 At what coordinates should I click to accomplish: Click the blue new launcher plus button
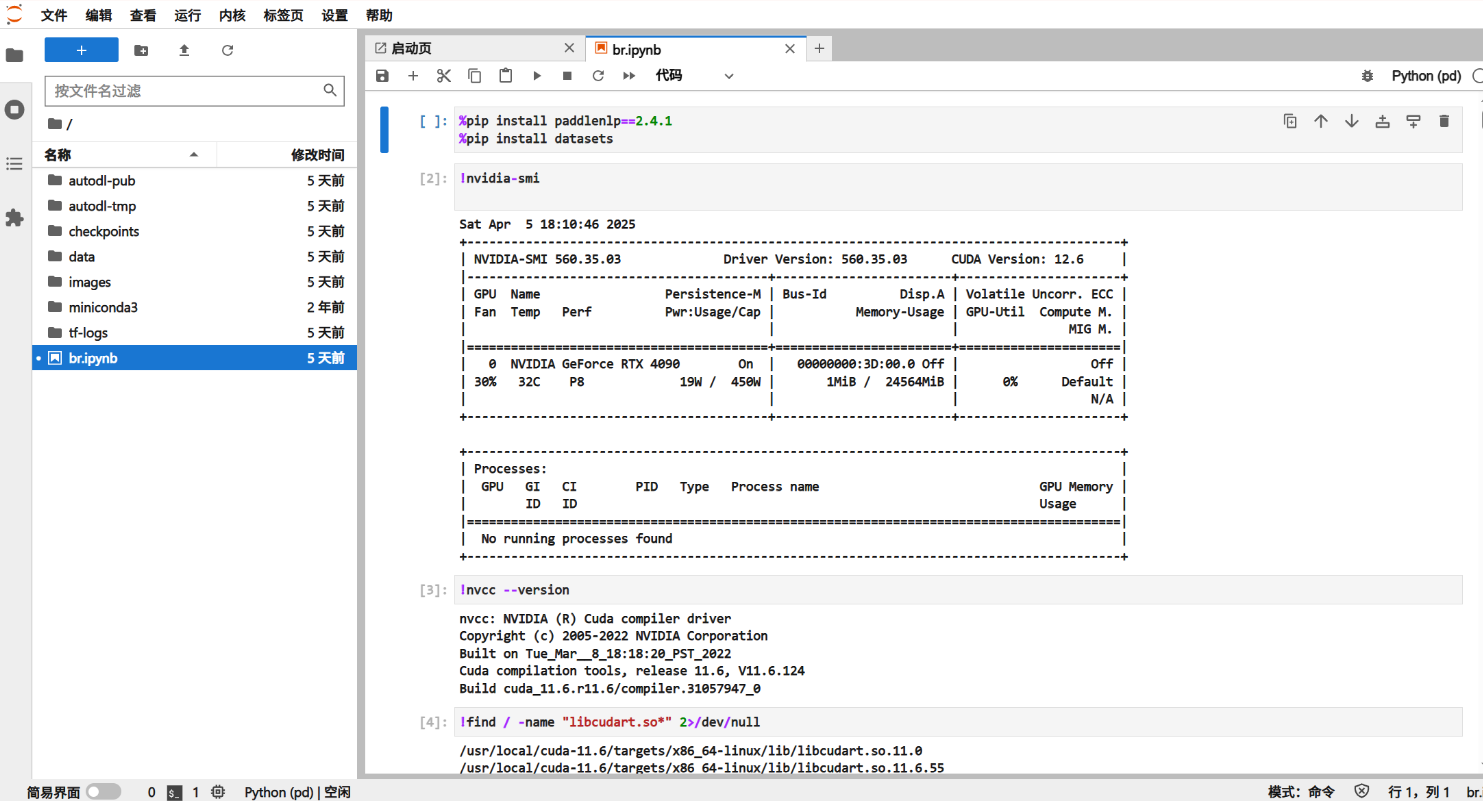coord(82,50)
